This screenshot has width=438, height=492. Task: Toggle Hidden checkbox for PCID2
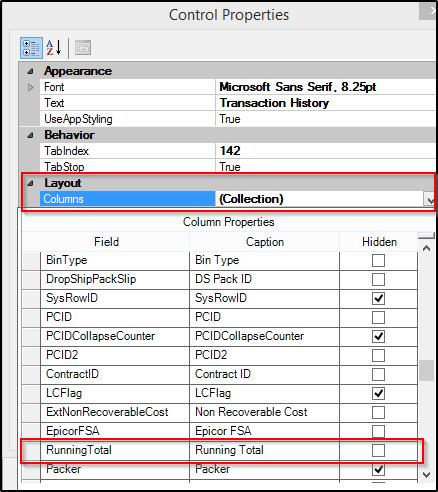pyautogui.click(x=378, y=355)
